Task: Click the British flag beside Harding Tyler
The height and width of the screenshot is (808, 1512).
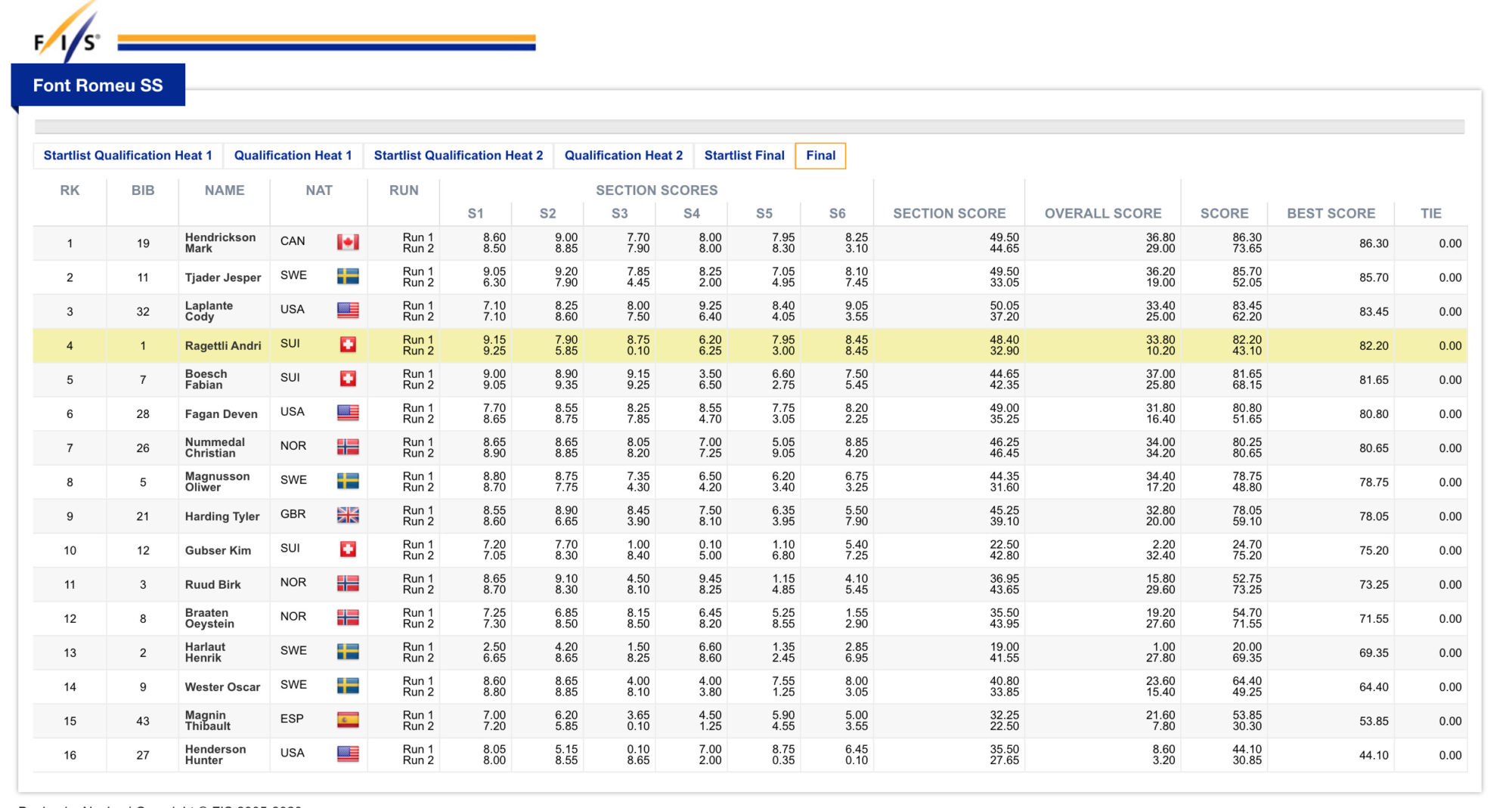Action: [x=348, y=515]
